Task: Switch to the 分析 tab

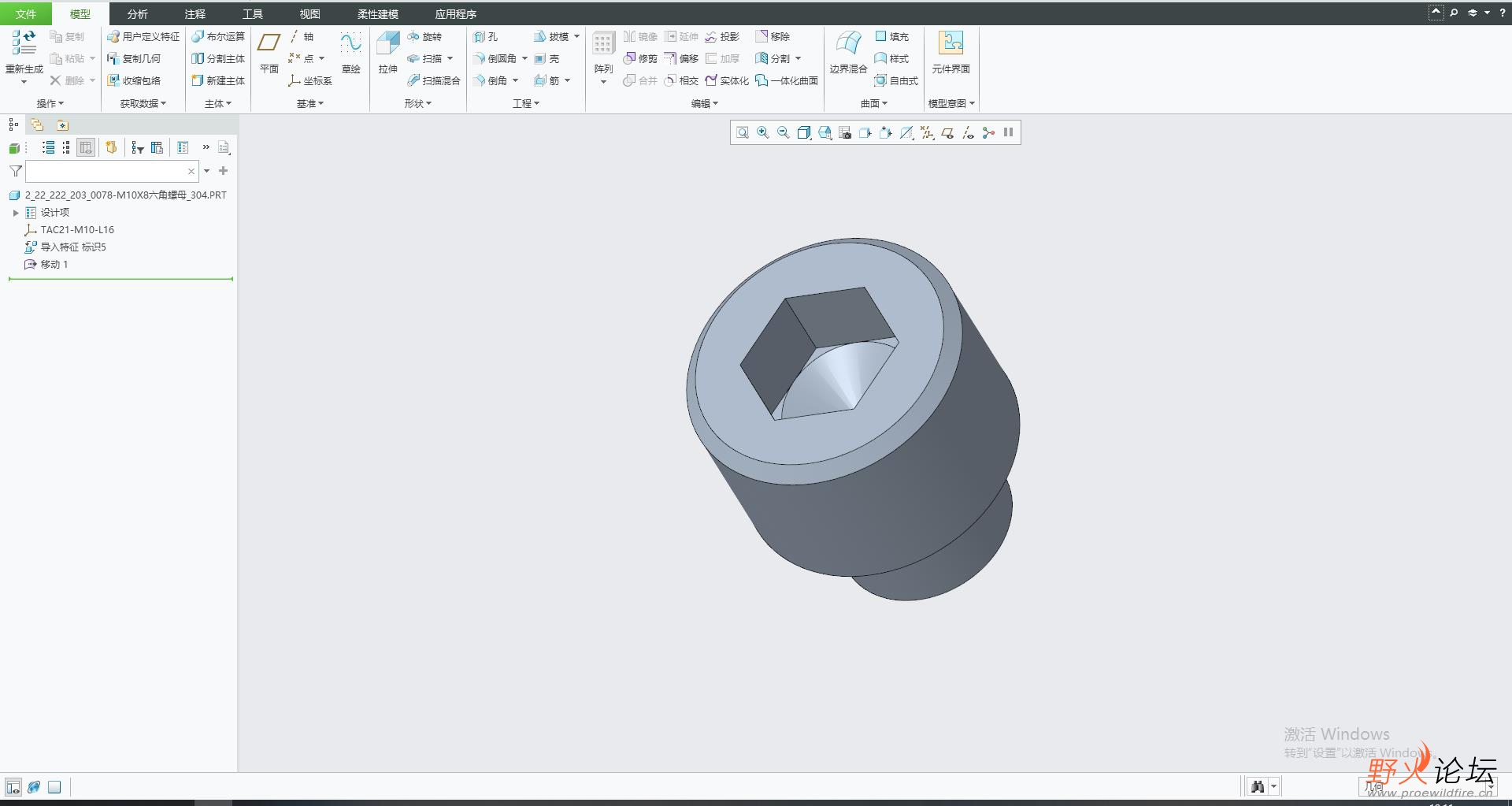Action: pyautogui.click(x=137, y=13)
